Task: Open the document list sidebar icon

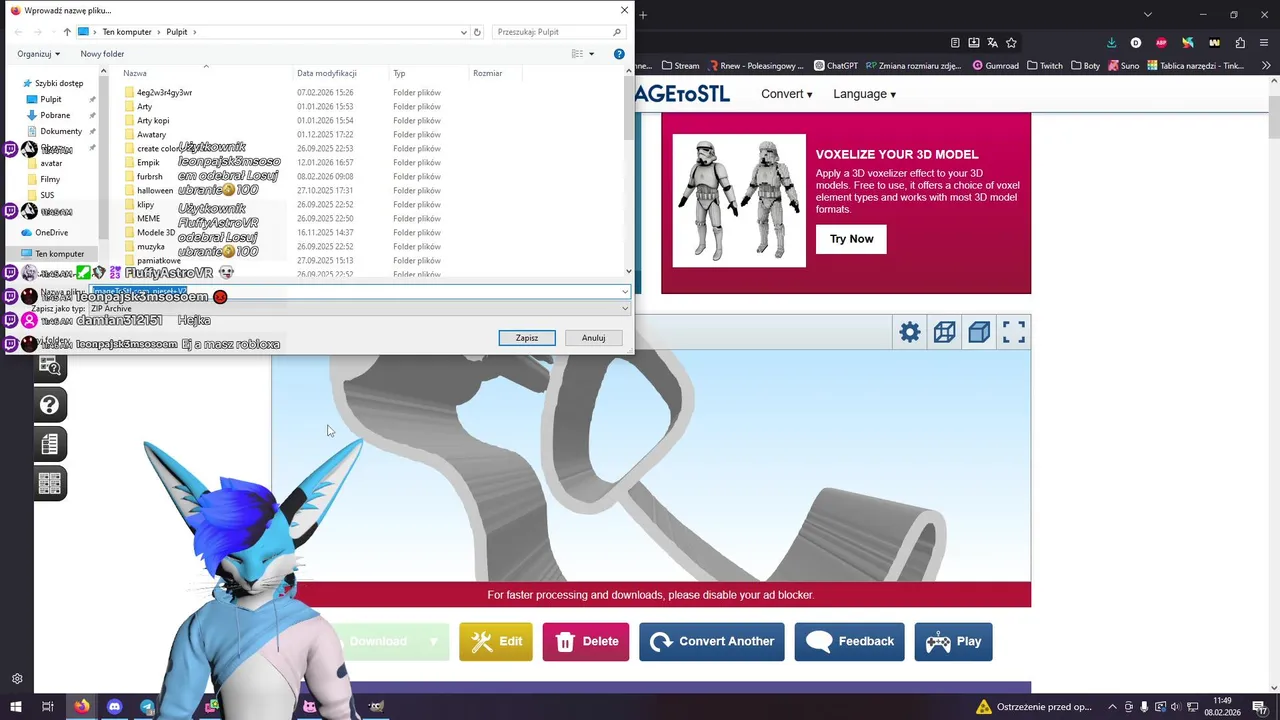Action: [50, 443]
